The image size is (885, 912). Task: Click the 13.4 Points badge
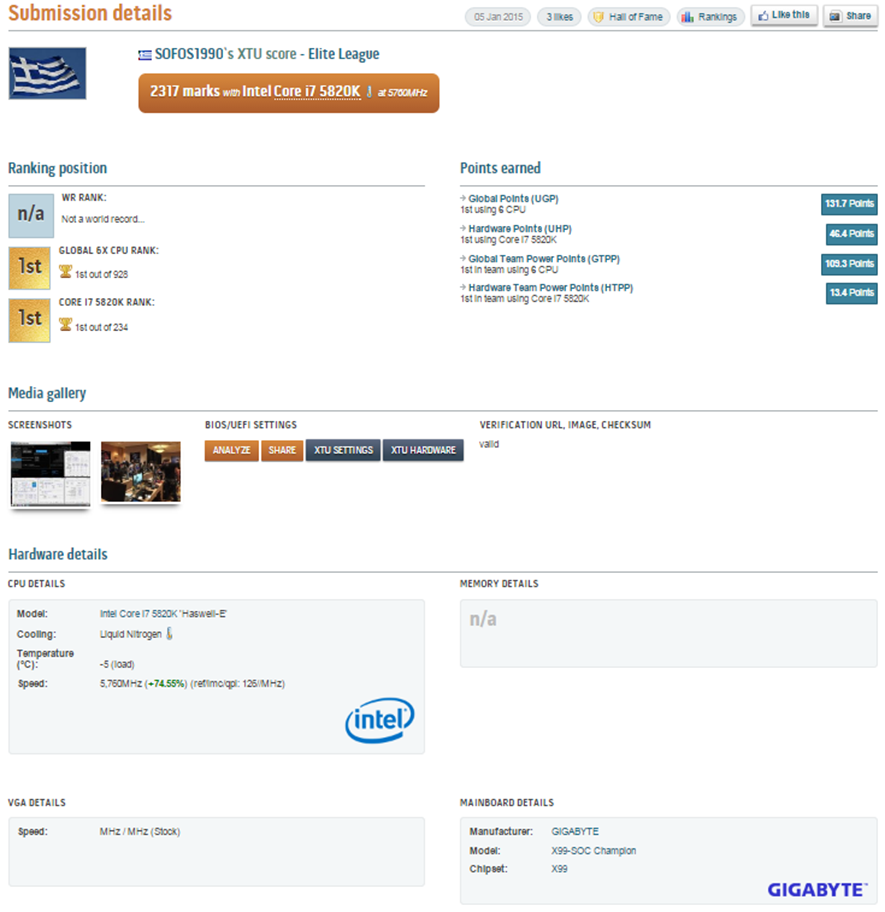(x=851, y=293)
